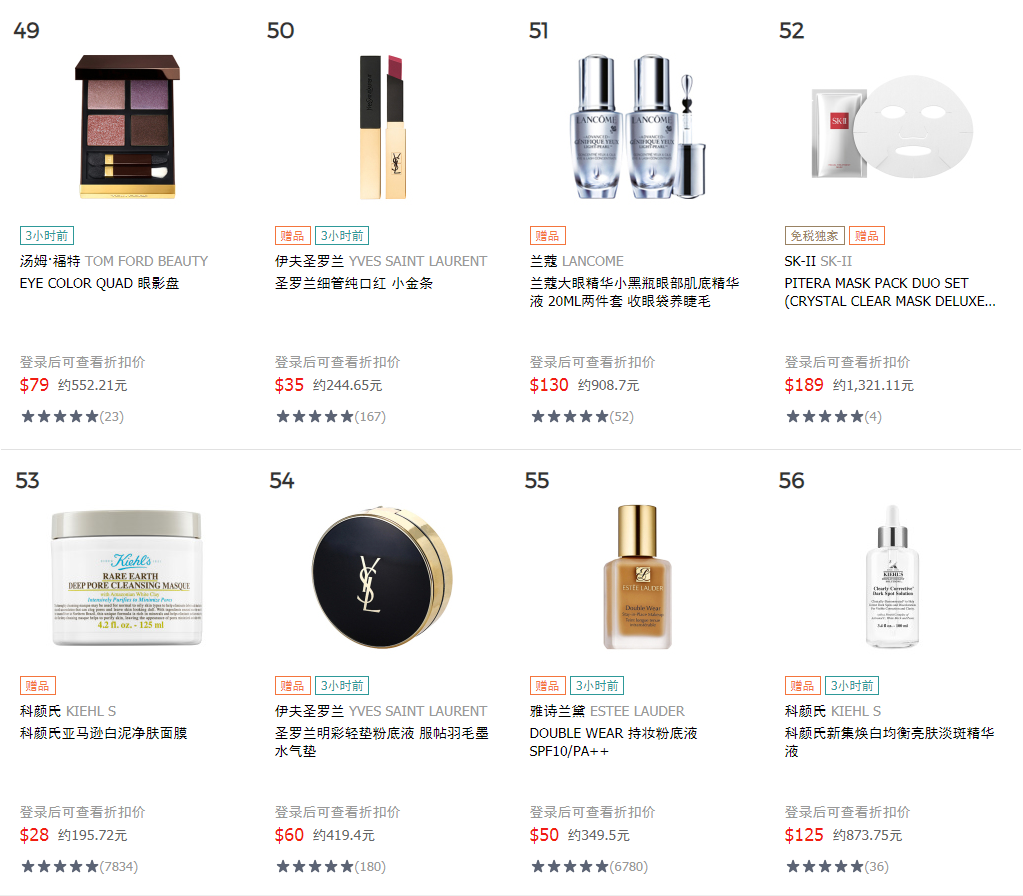Open the Kiehl's dark spot serum image
This screenshot has width=1023, height=896.
tap(892, 577)
